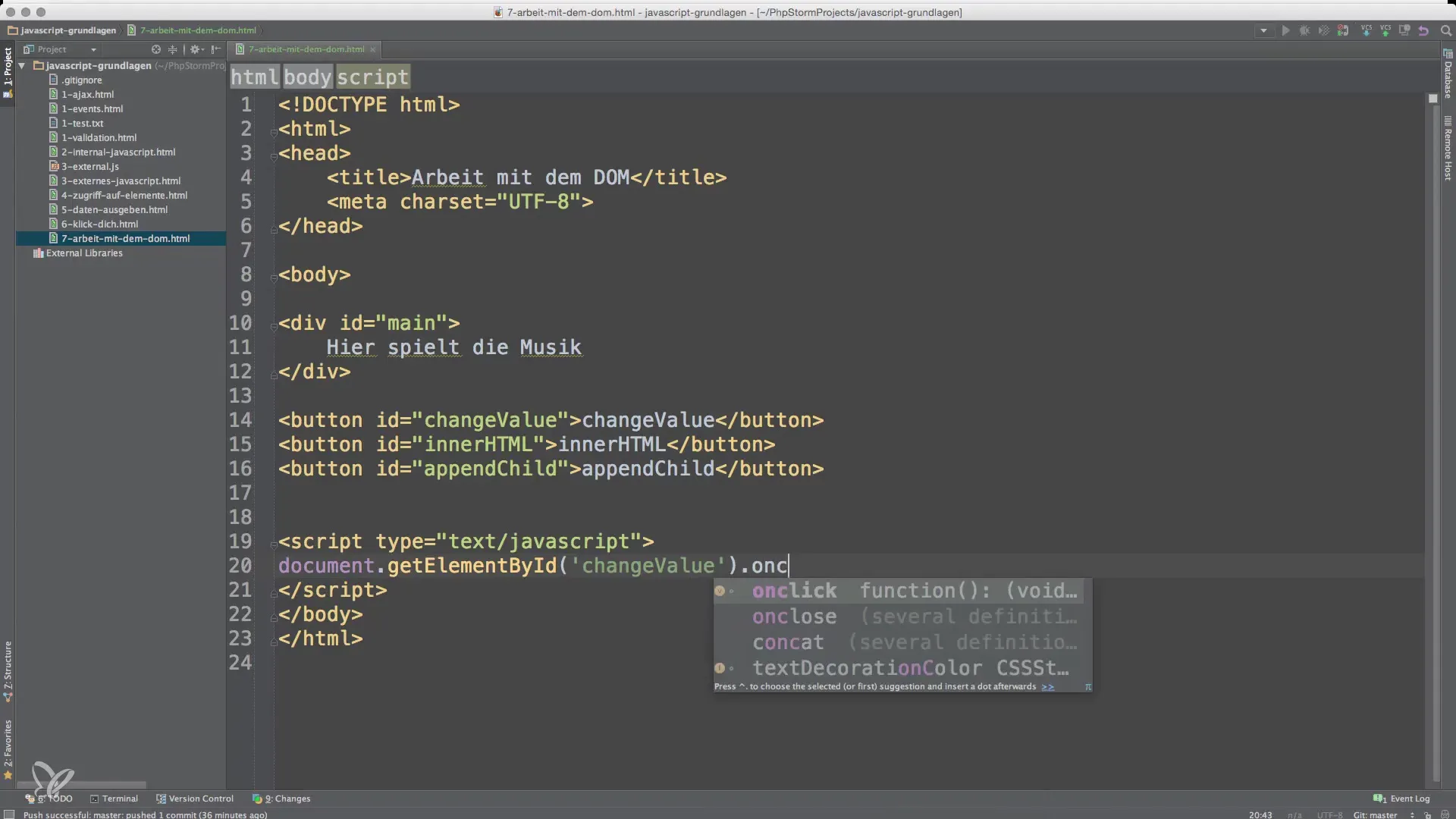Click the PHP debug listener icon

click(1343, 31)
